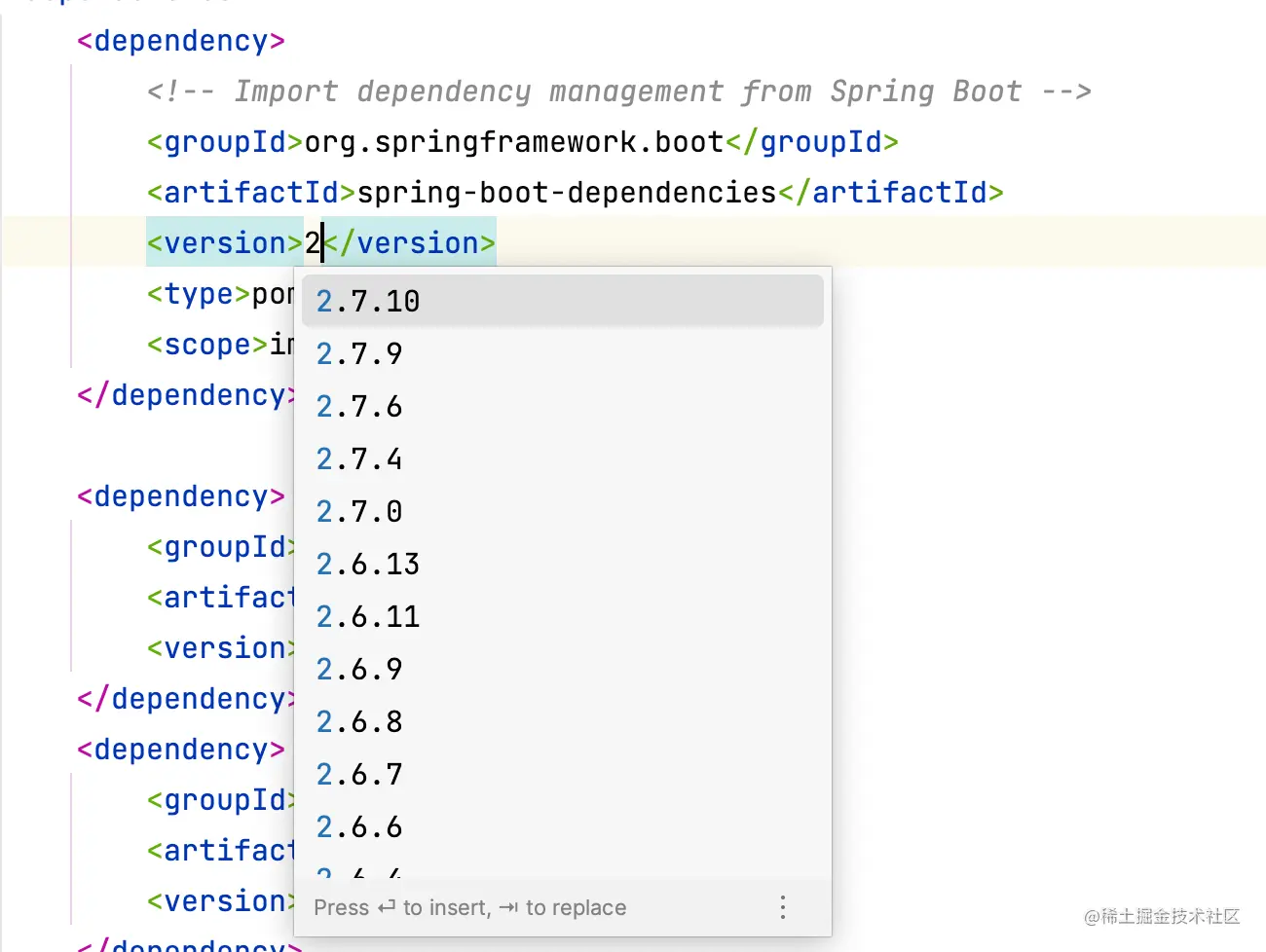This screenshot has height=952, width=1266.
Task: Pick version 2.7.6 from the suggestions
Action: 563,406
